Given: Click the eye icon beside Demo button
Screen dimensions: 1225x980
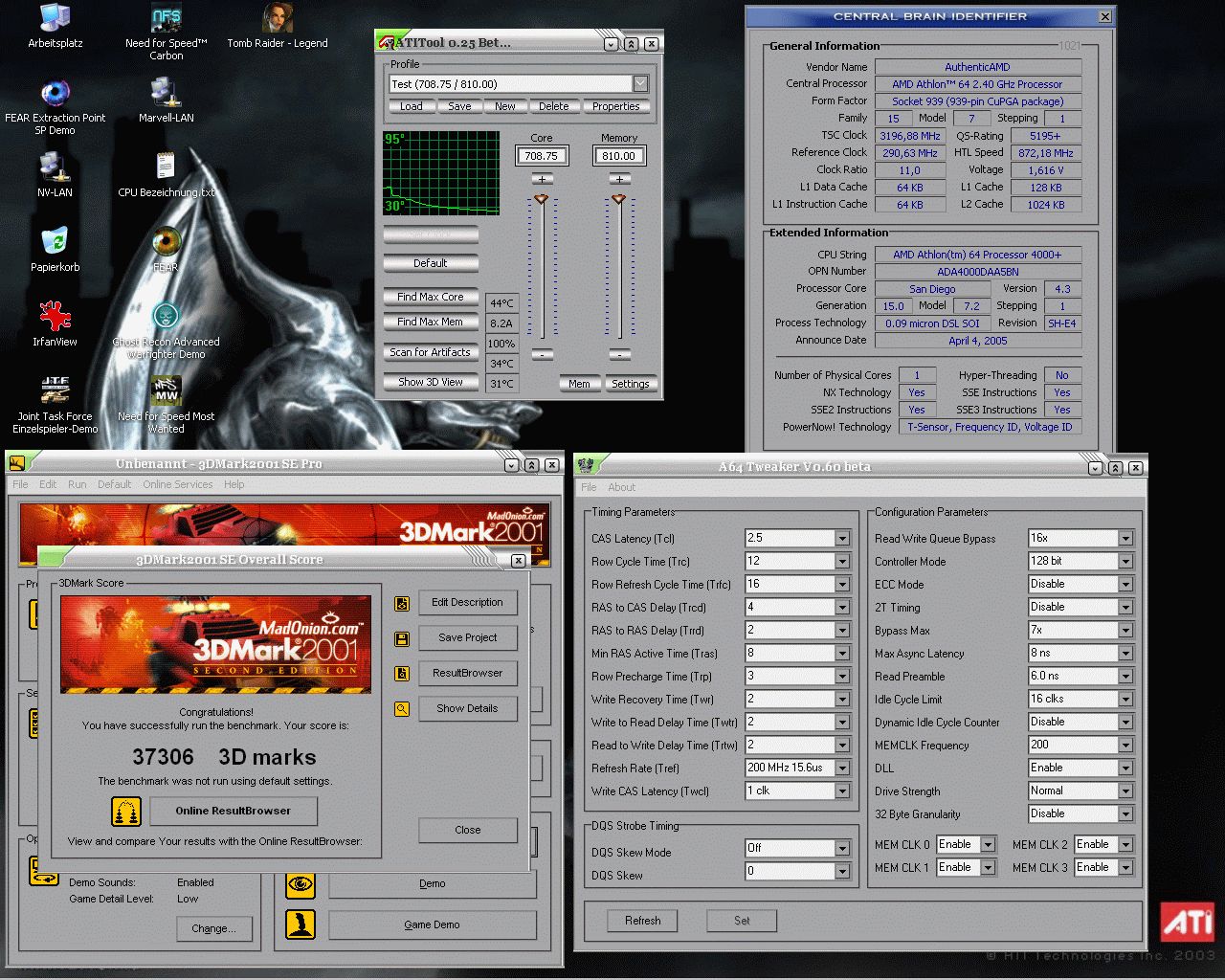Looking at the screenshot, I should 301,884.
